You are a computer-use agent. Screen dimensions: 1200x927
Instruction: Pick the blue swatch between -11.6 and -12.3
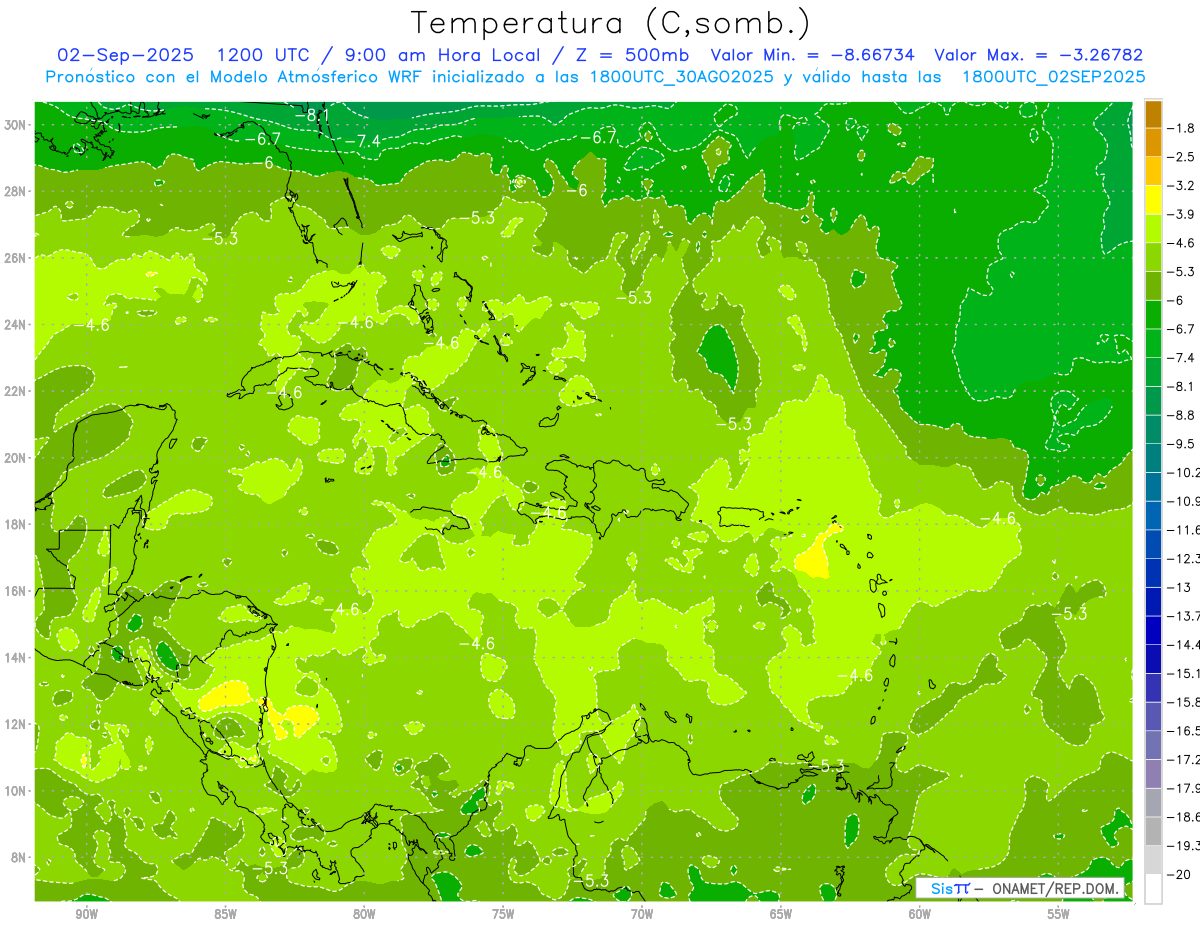click(x=1153, y=544)
